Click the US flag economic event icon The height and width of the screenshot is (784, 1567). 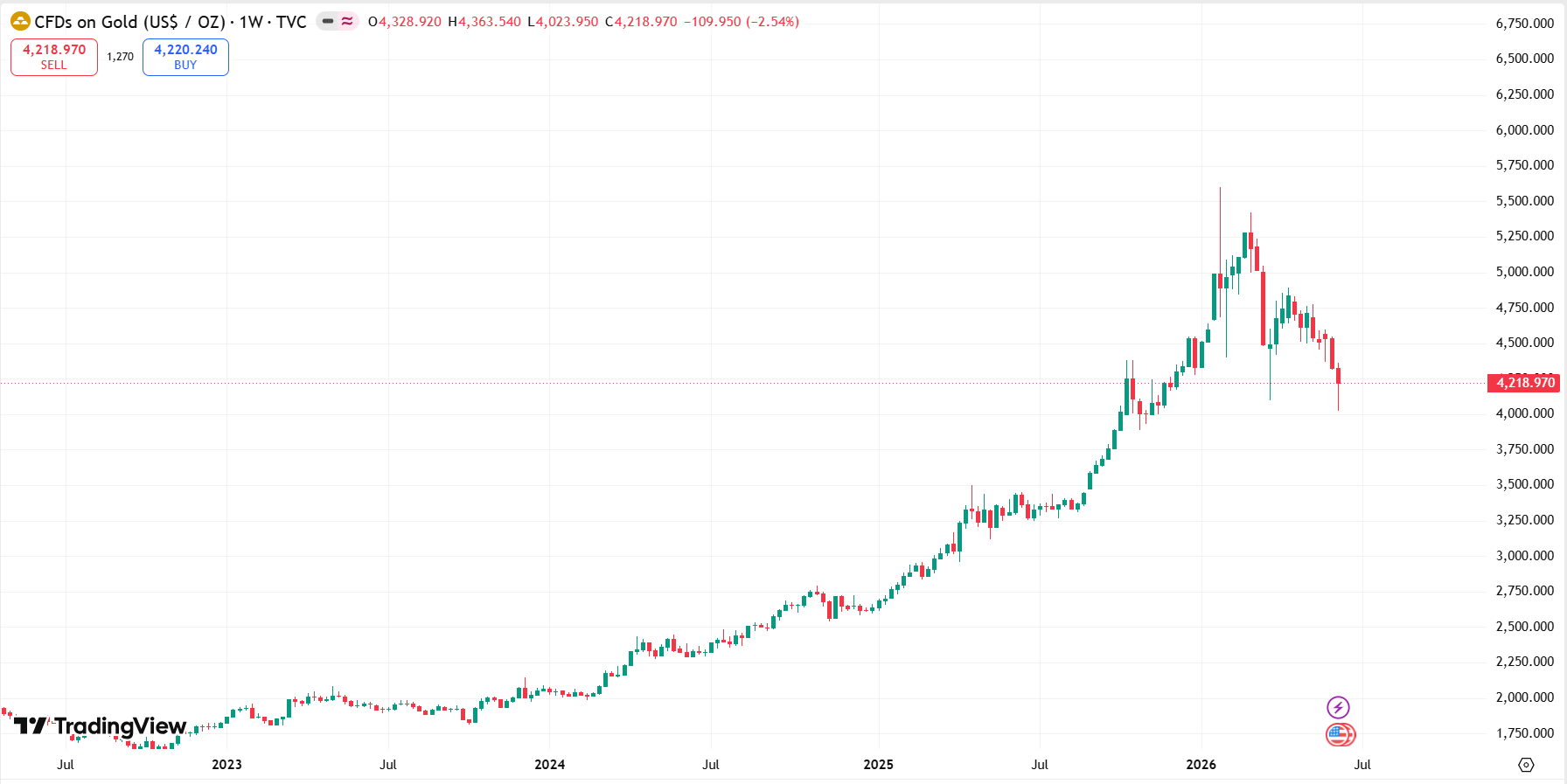pyautogui.click(x=1340, y=734)
